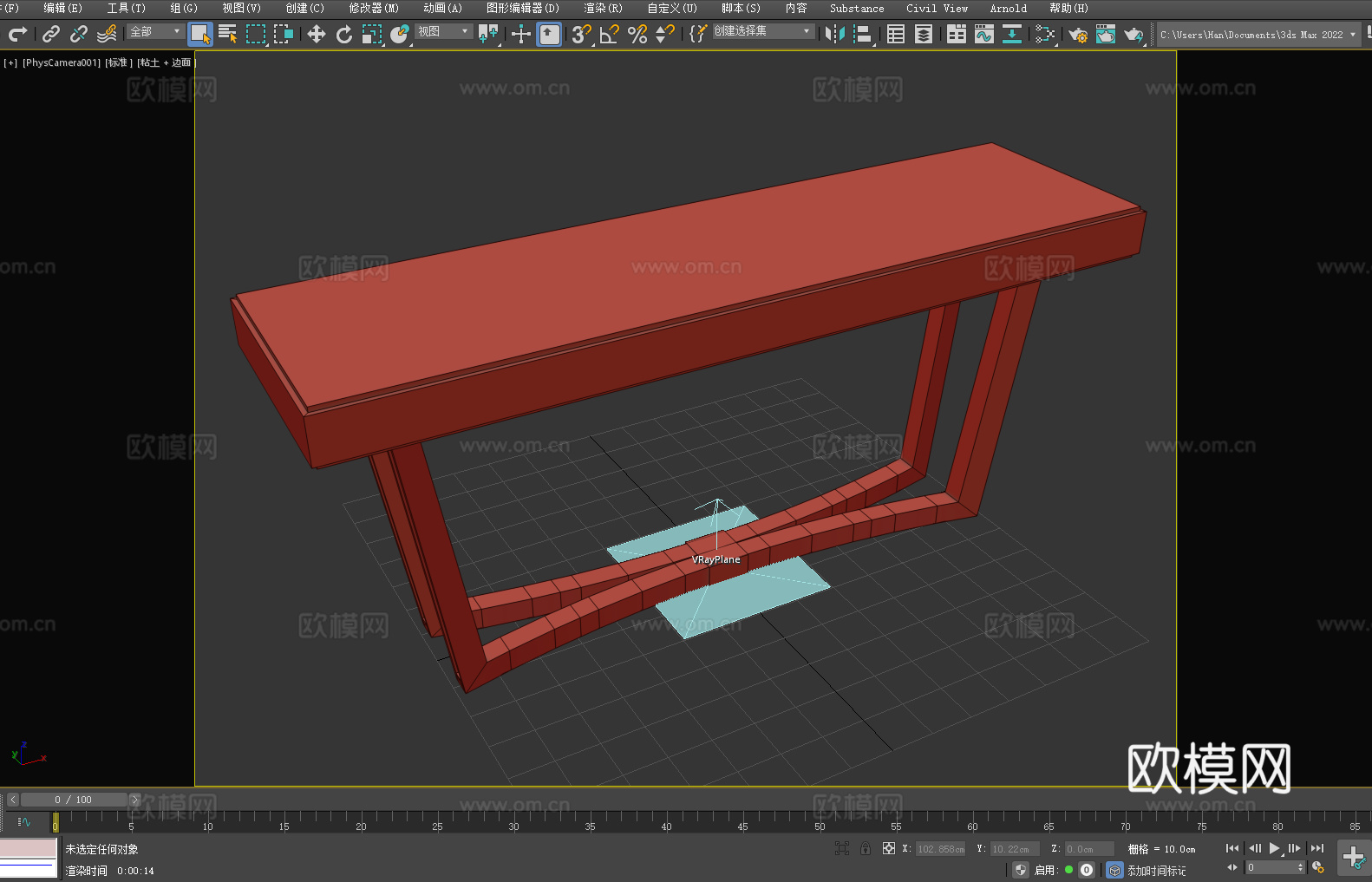1372x882 pixels.
Task: Open 工具(T) menu
Action: (x=127, y=8)
